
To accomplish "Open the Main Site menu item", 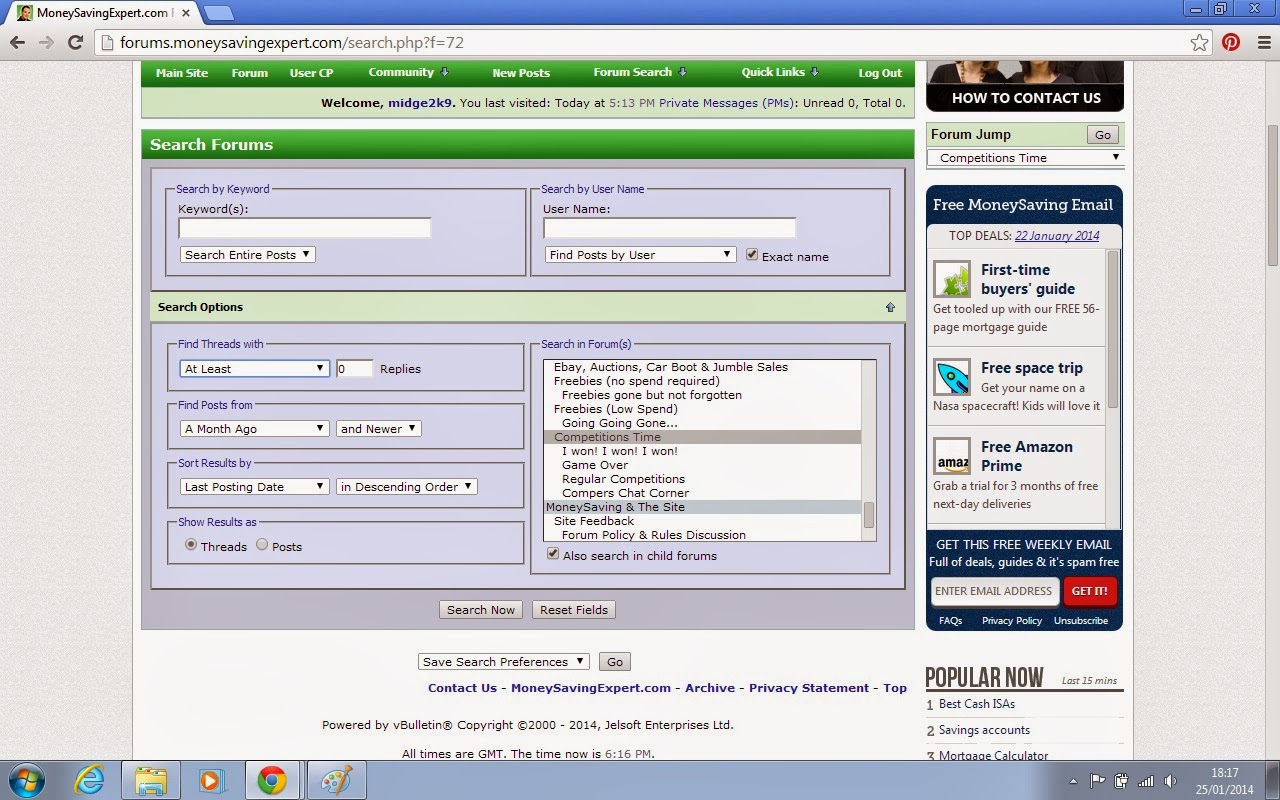I will [182, 73].
